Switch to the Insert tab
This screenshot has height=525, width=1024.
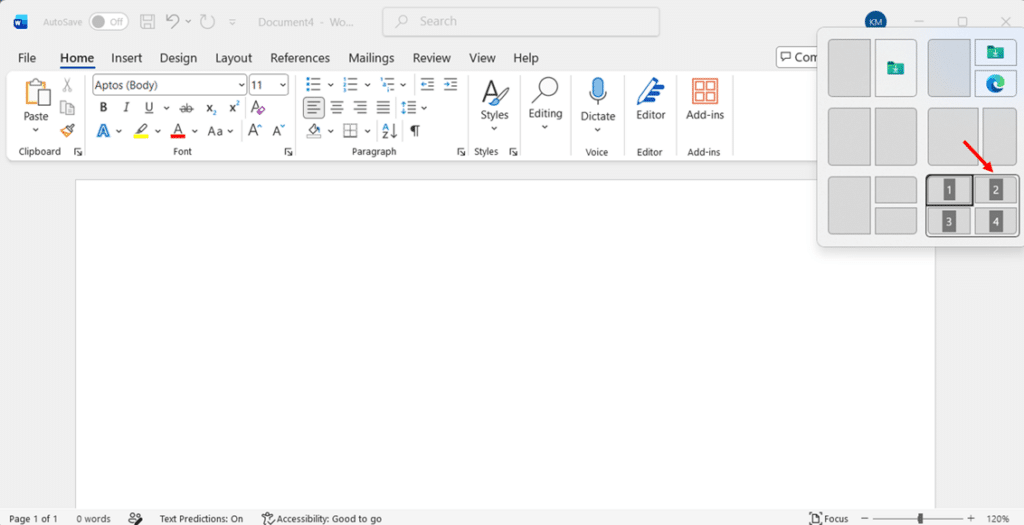[127, 58]
